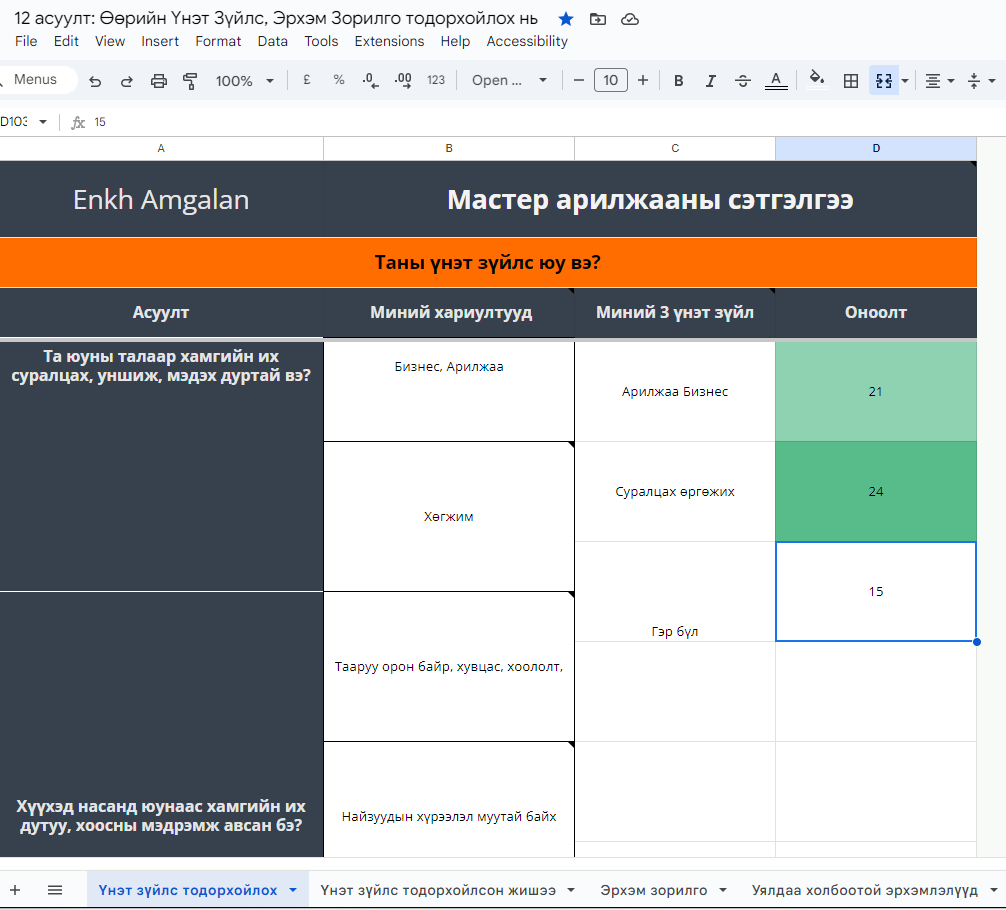Select cell with score 24
This screenshot has width=1006, height=910.
point(876,492)
